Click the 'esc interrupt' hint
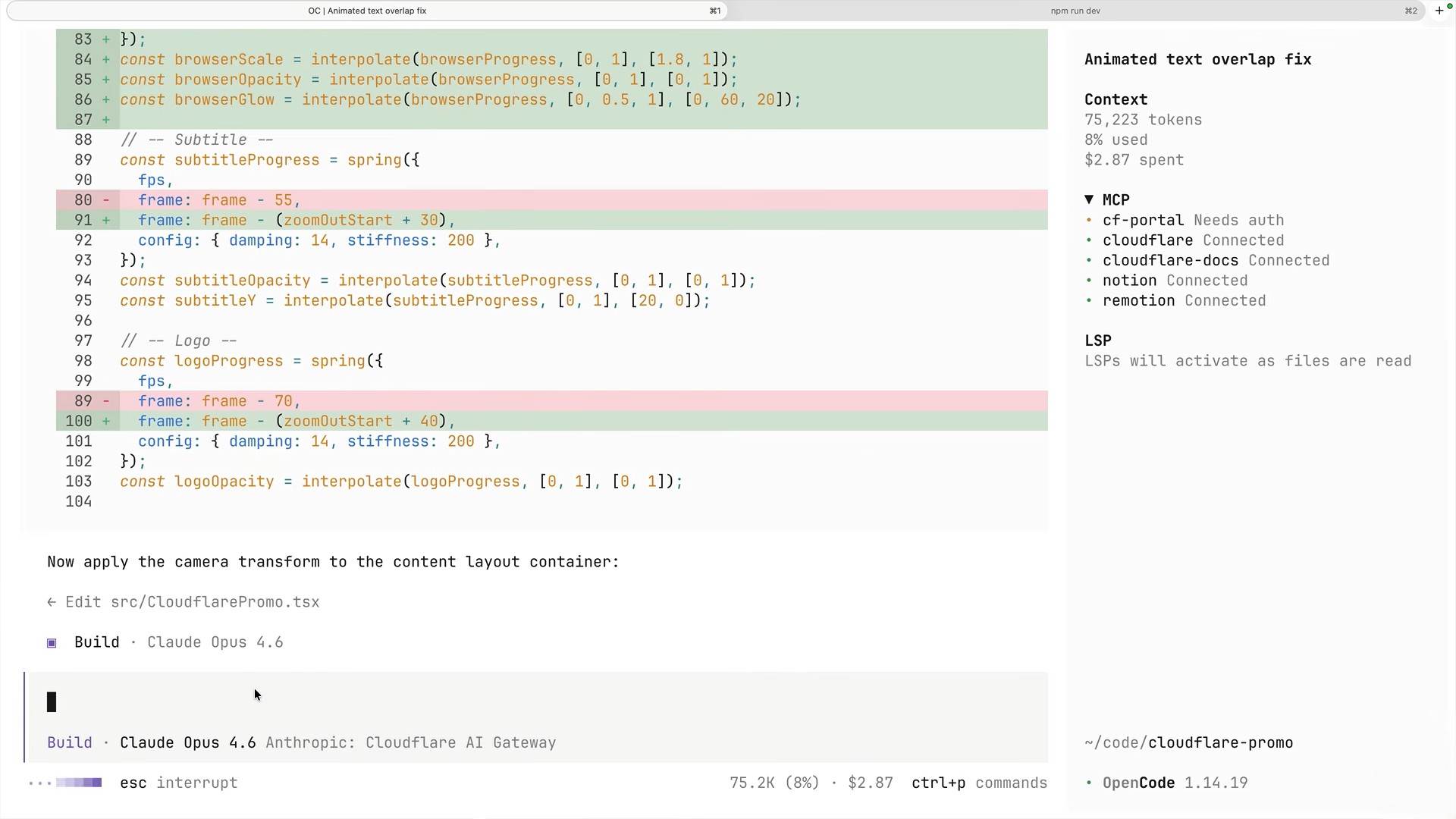This screenshot has height=819, width=1456. click(178, 783)
